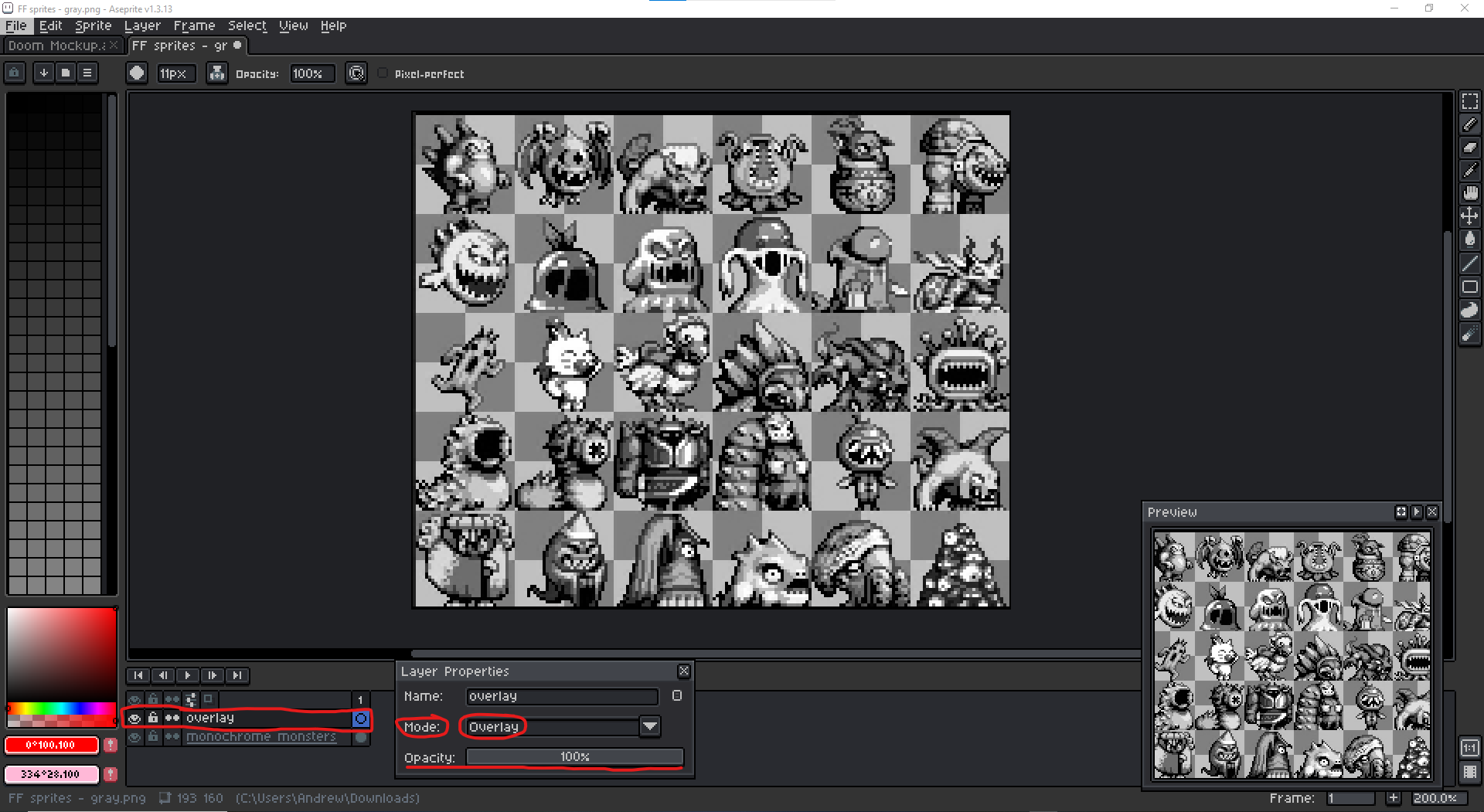
Task: Click the rainbow hue strip
Action: pyautogui.click(x=61, y=708)
